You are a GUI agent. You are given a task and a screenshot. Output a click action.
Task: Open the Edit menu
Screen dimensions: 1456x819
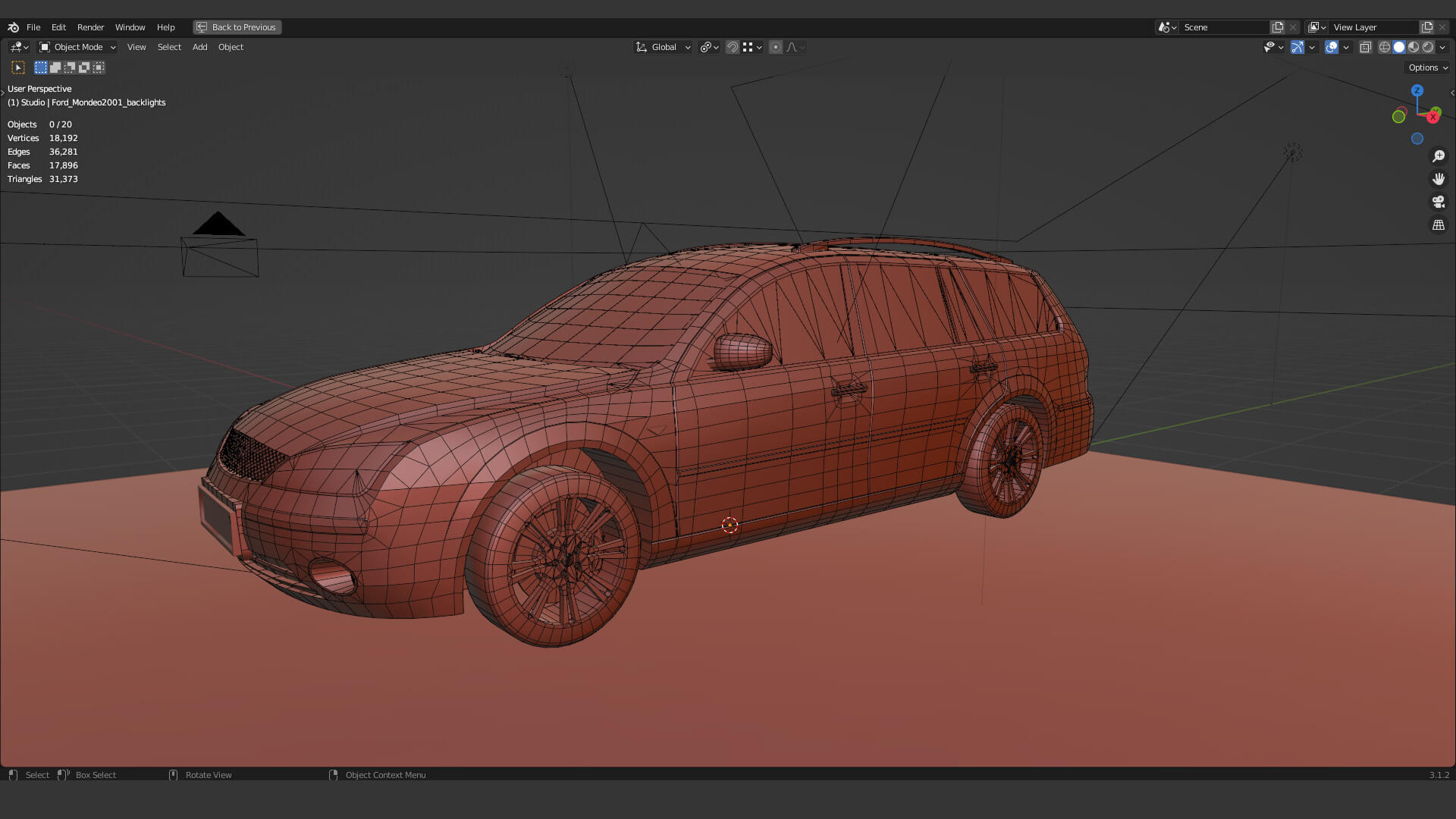[x=58, y=27]
